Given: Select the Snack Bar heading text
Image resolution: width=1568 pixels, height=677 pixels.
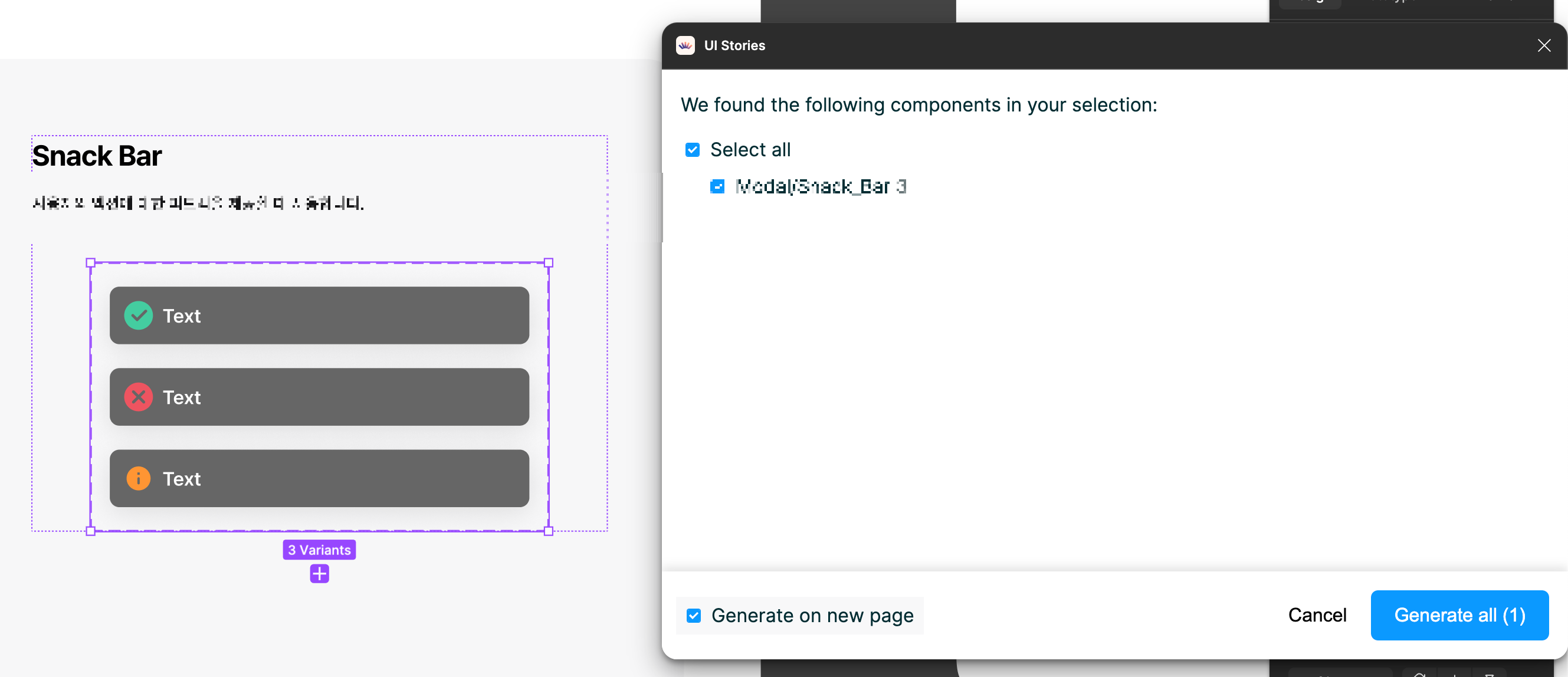Looking at the screenshot, I should pos(97,156).
